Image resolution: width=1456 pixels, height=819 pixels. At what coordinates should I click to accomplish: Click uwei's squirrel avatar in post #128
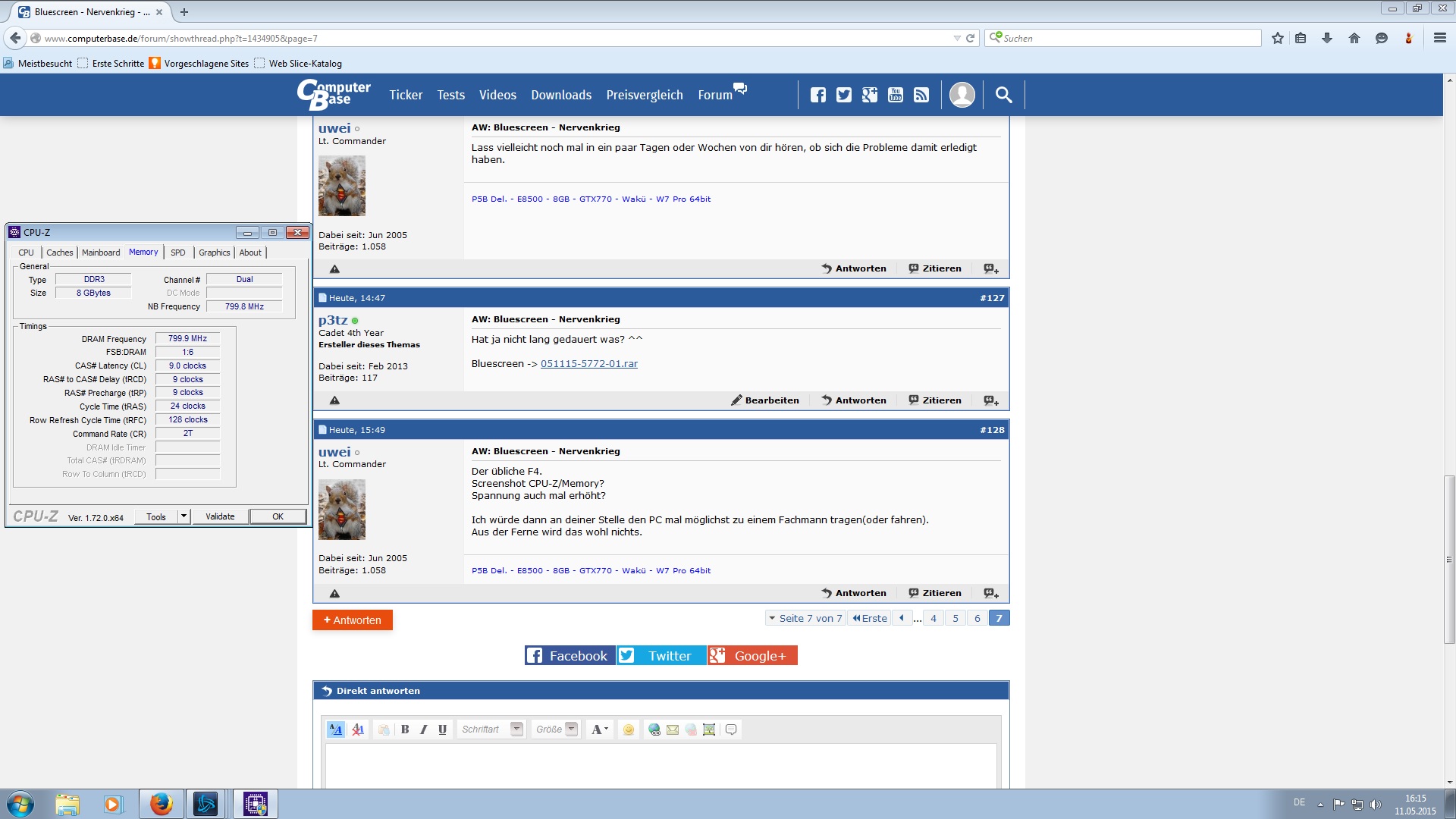342,510
